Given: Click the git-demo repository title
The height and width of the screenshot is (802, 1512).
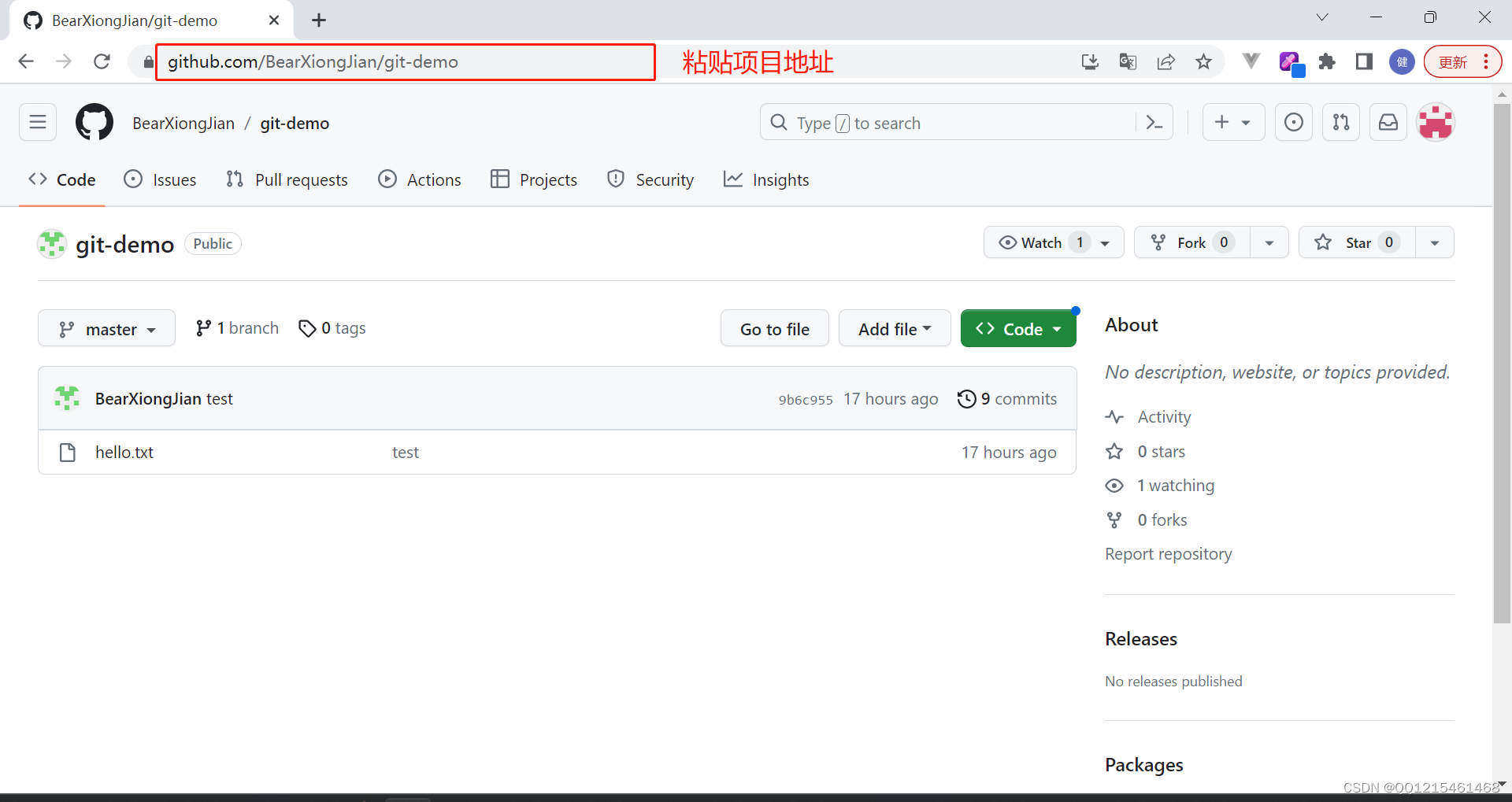Looking at the screenshot, I should point(124,245).
